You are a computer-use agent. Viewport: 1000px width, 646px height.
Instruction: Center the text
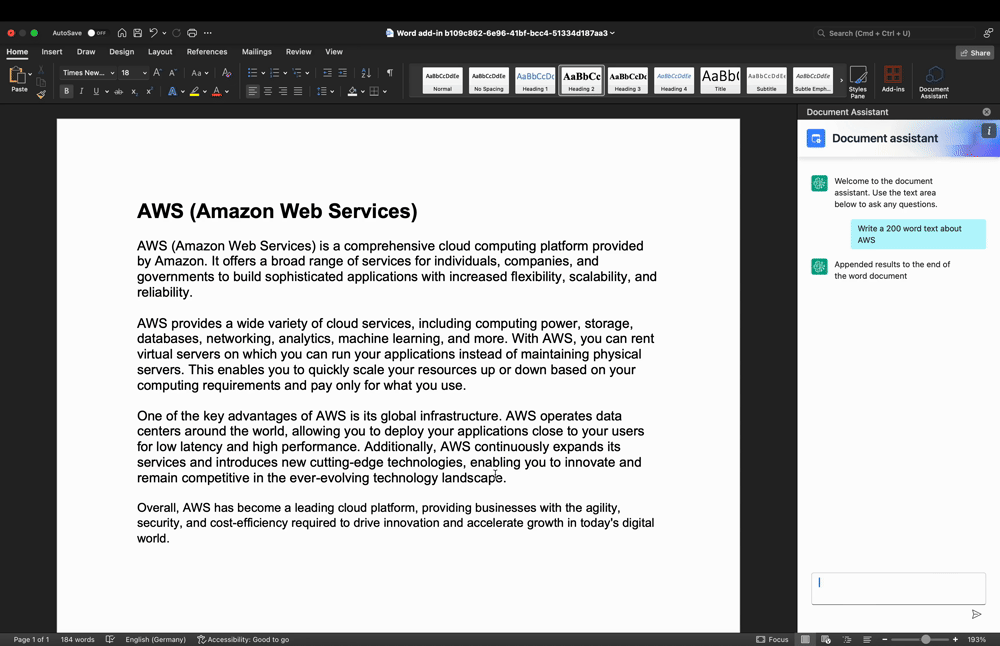(268, 91)
